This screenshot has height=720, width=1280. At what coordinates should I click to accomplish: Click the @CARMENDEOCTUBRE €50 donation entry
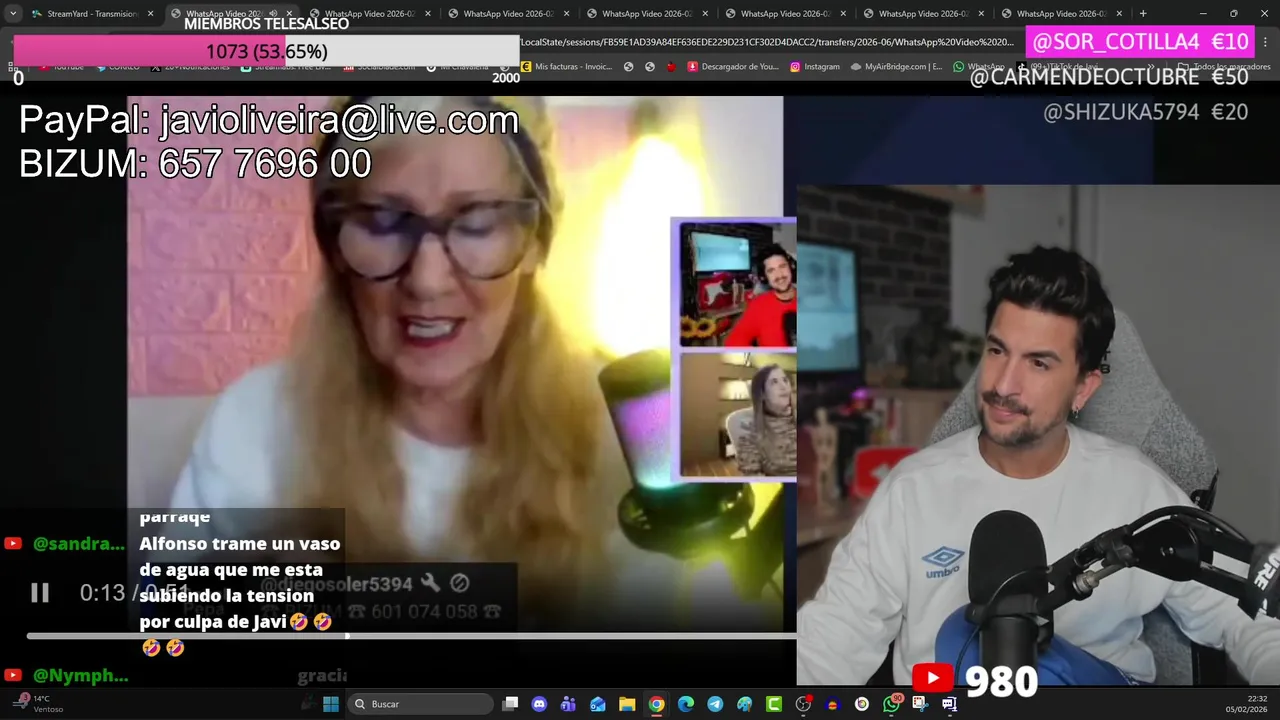click(x=1109, y=77)
